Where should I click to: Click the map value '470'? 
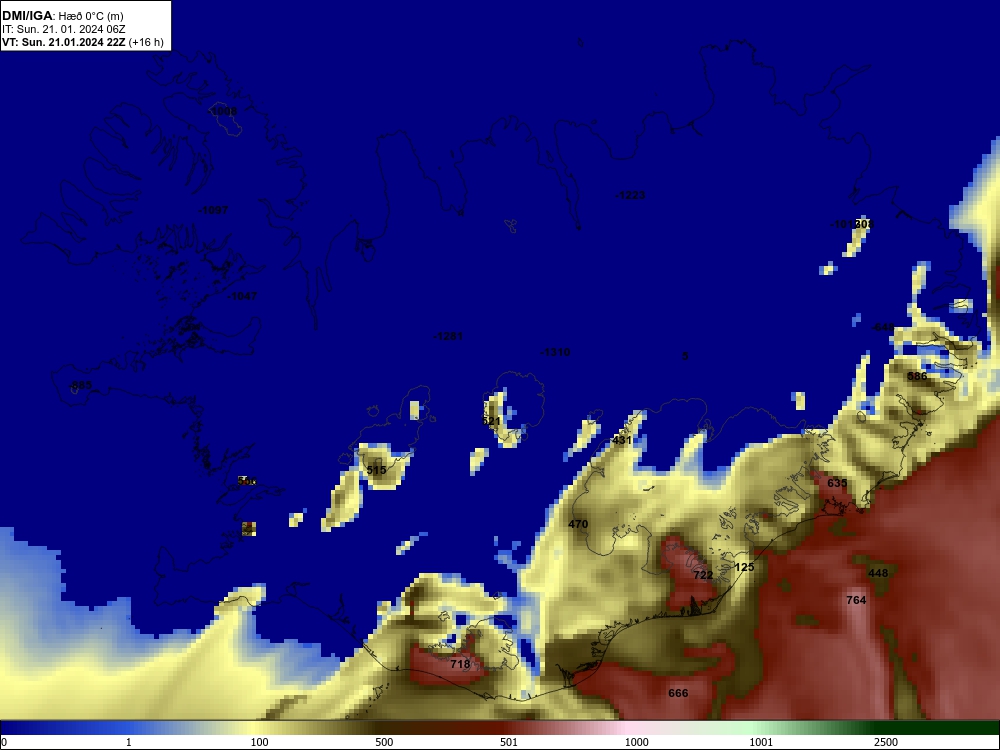pos(578,524)
